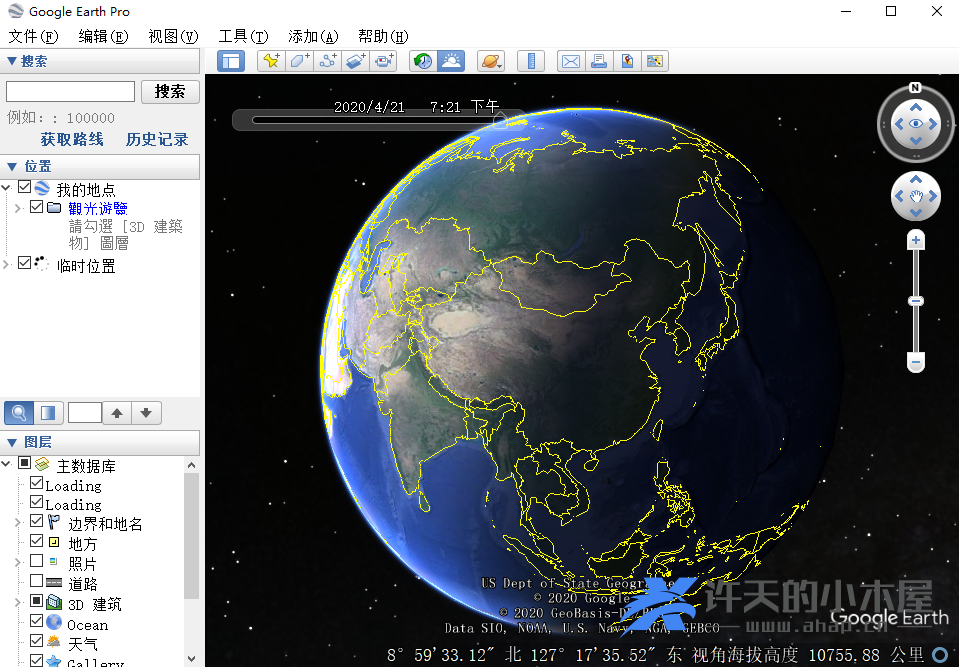
Task: Click the transparency adjust button beside magnifier
Action: [x=48, y=413]
